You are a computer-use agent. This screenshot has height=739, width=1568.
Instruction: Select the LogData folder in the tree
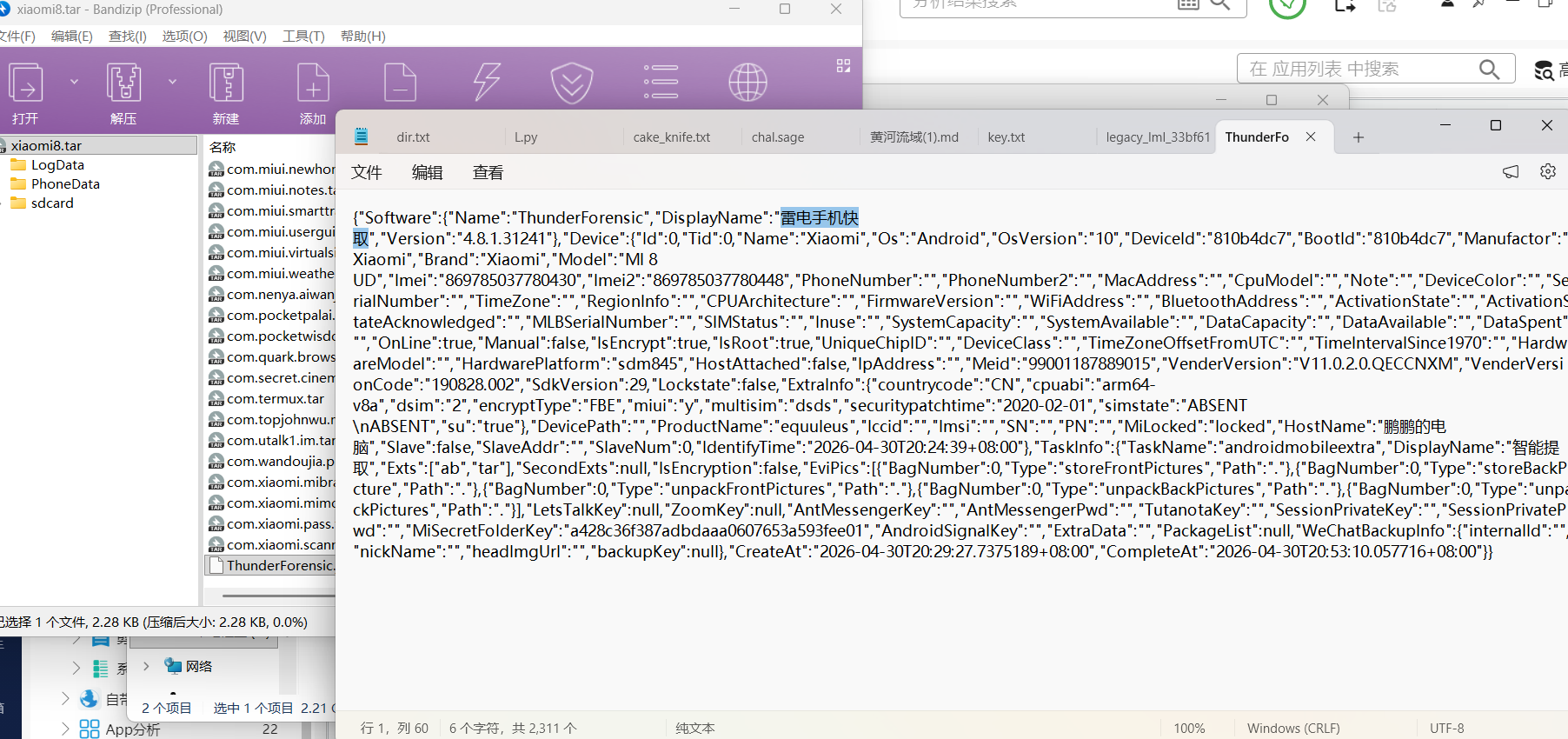pos(57,165)
